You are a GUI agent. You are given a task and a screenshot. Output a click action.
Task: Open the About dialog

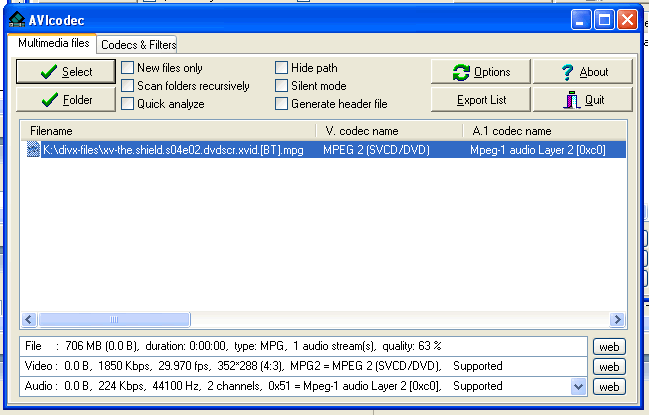583,72
